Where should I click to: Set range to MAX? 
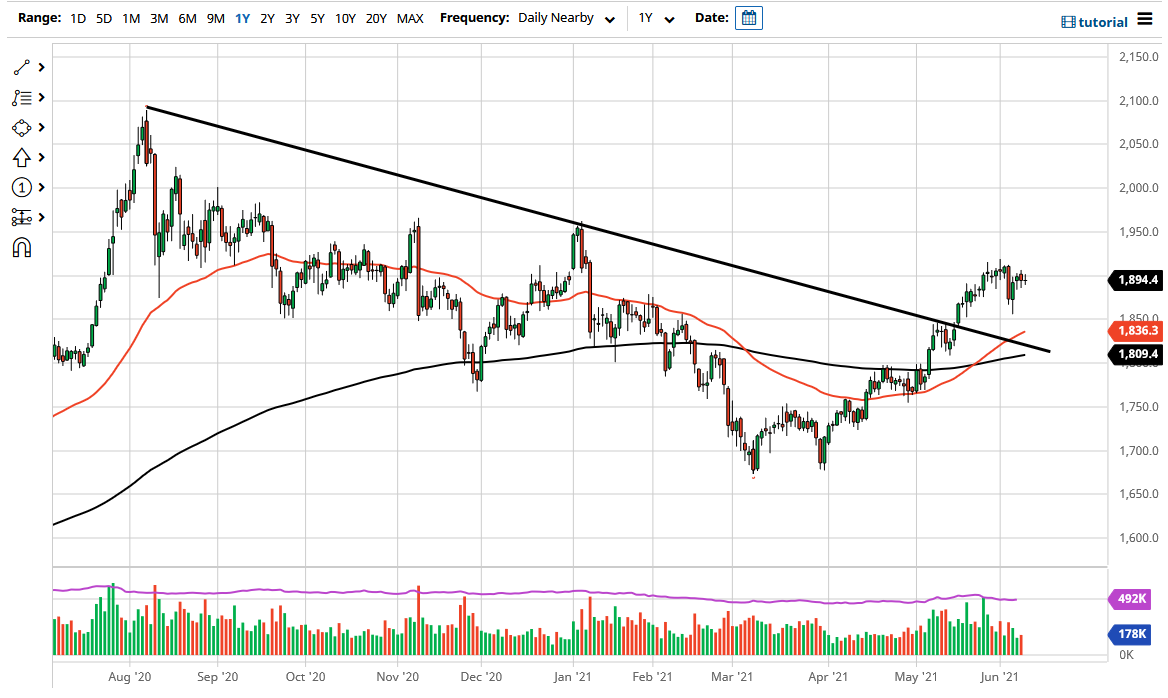(x=410, y=19)
